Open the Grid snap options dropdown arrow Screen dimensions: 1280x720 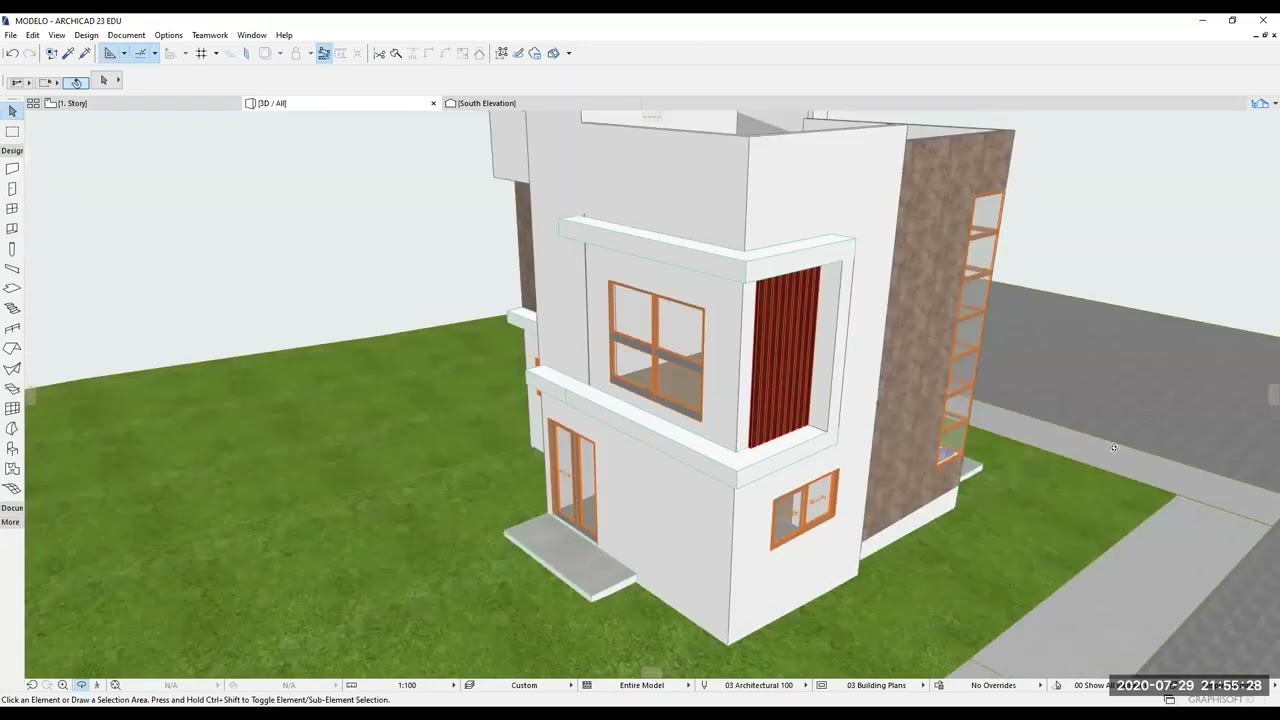(x=215, y=53)
